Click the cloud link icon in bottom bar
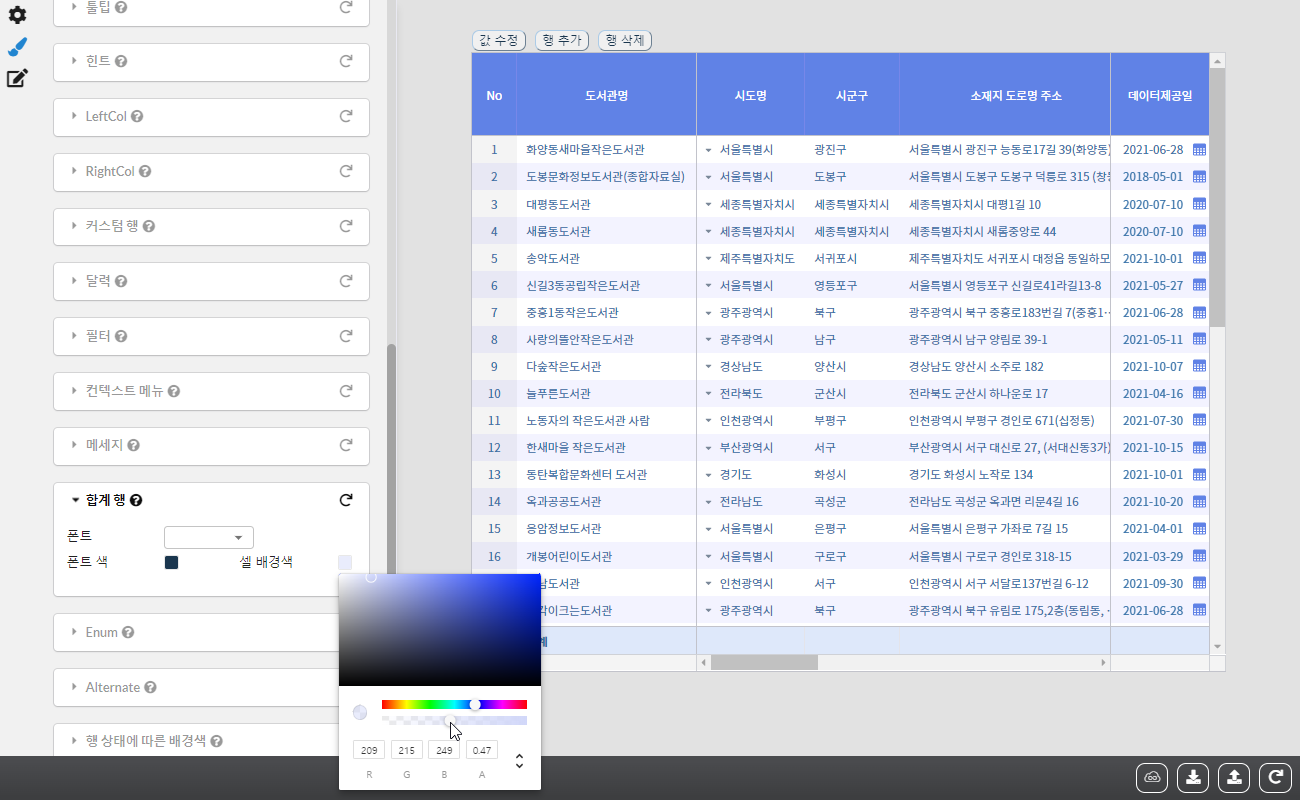Screen dimensions: 1300x800 (1152, 777)
